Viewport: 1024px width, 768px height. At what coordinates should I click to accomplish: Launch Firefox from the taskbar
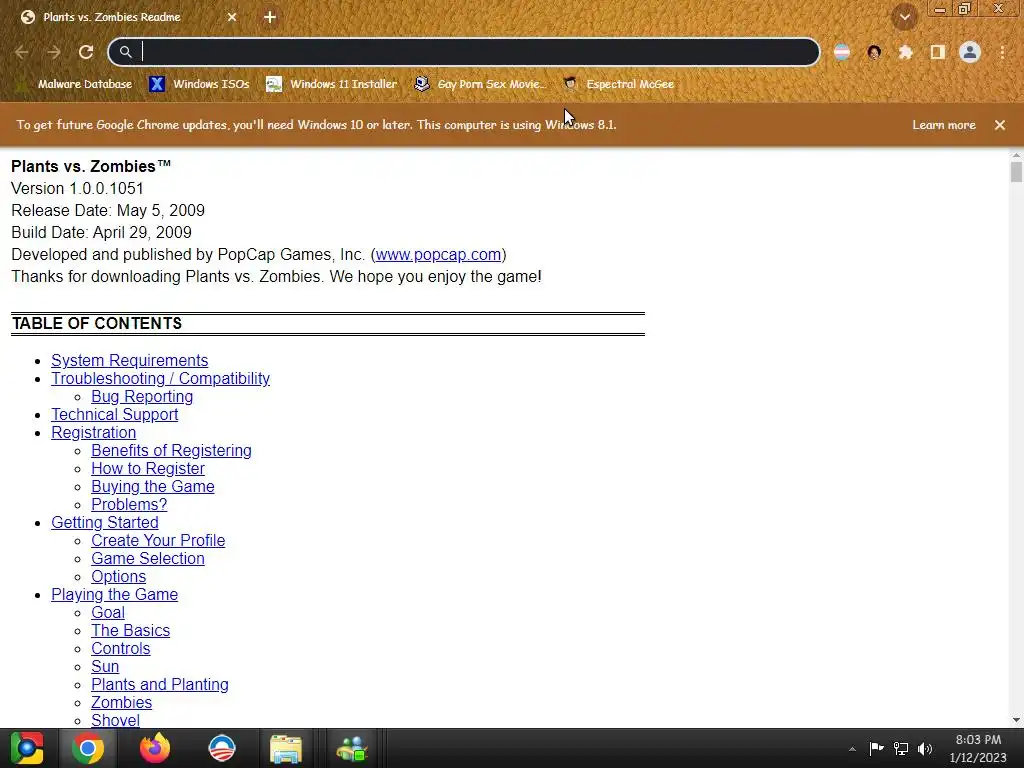coord(155,748)
